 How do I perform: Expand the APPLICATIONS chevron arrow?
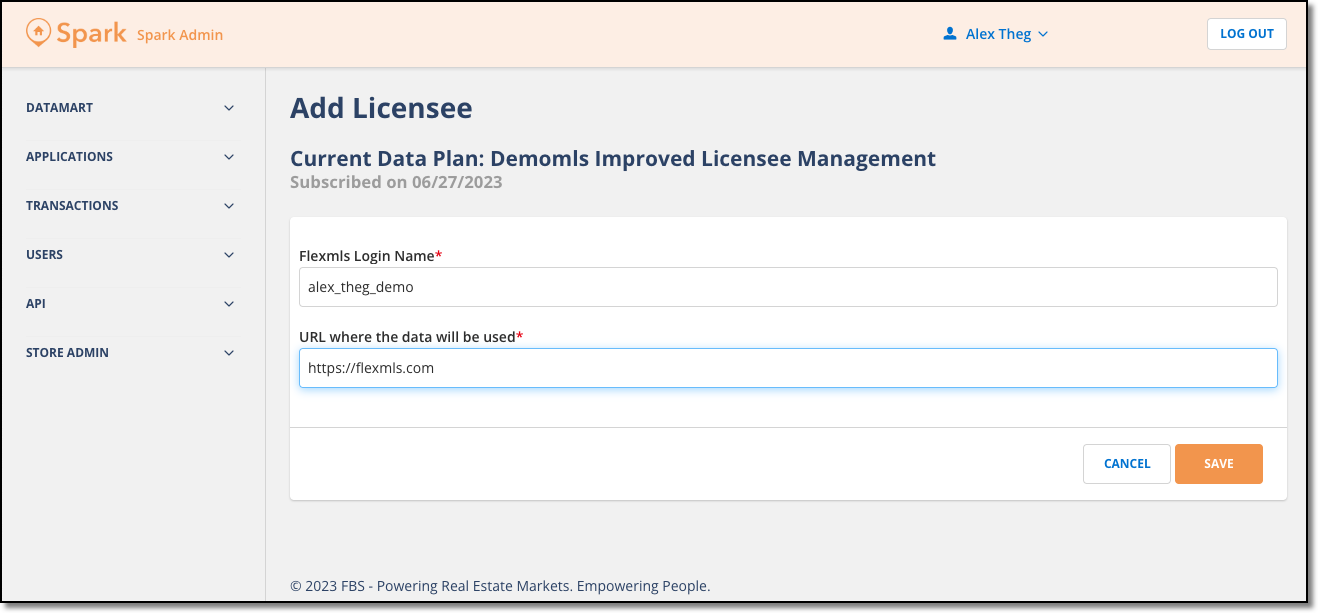click(229, 157)
